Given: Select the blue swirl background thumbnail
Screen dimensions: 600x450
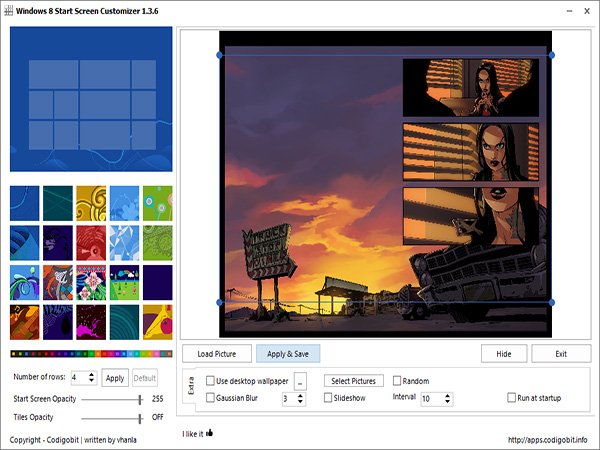Looking at the screenshot, I should pos(24,203).
